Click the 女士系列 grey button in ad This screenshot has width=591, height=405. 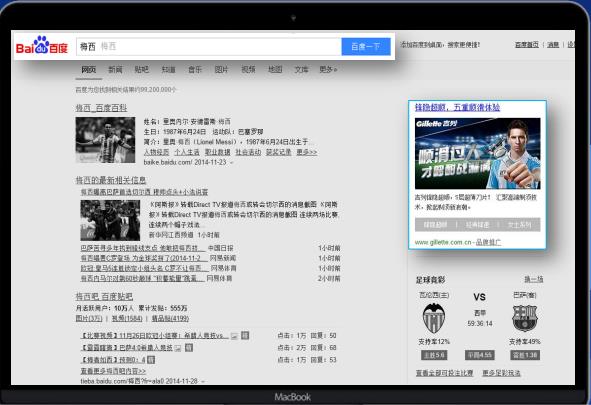point(519,225)
